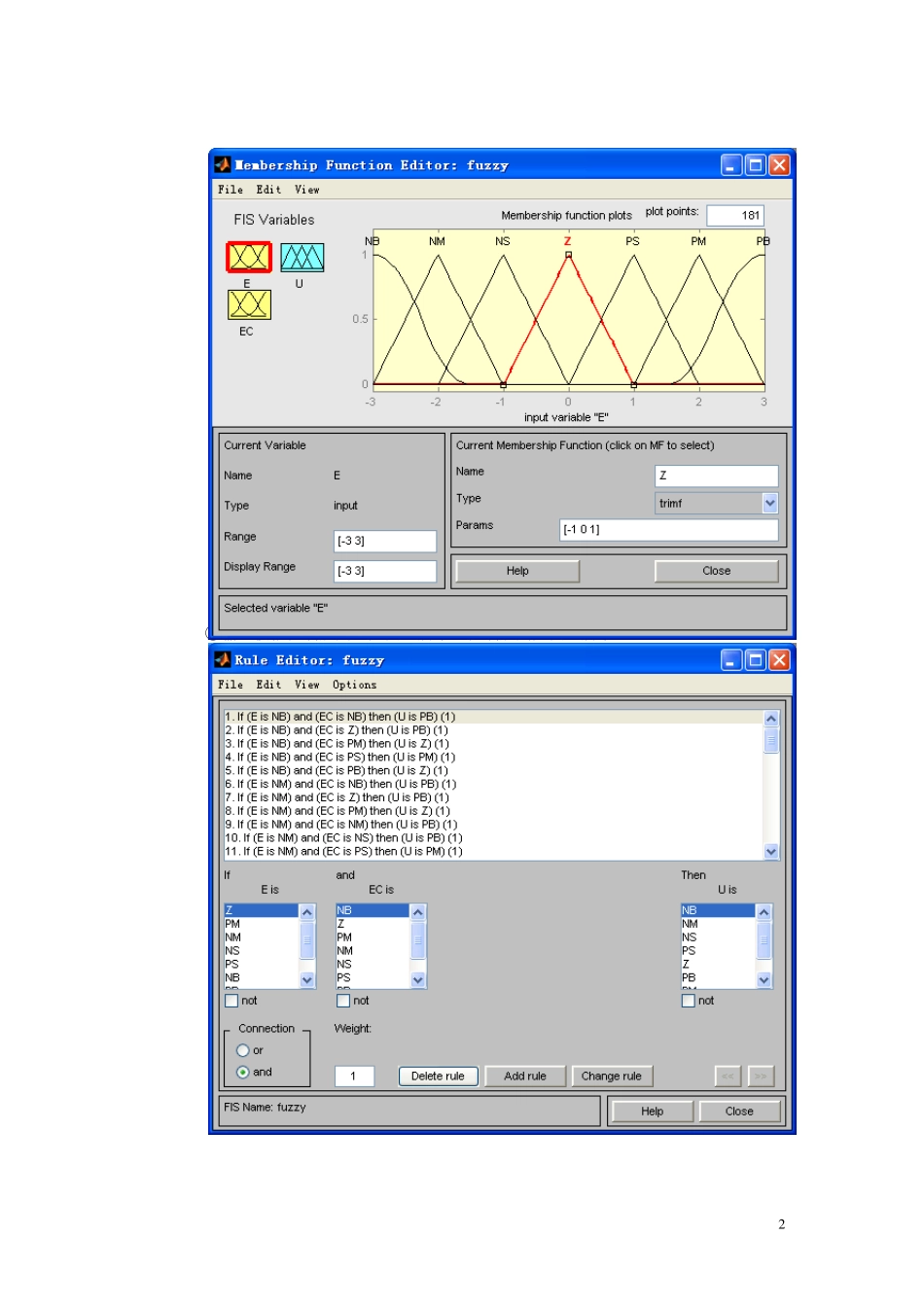Minimize the Rule Editor window

[731, 660]
